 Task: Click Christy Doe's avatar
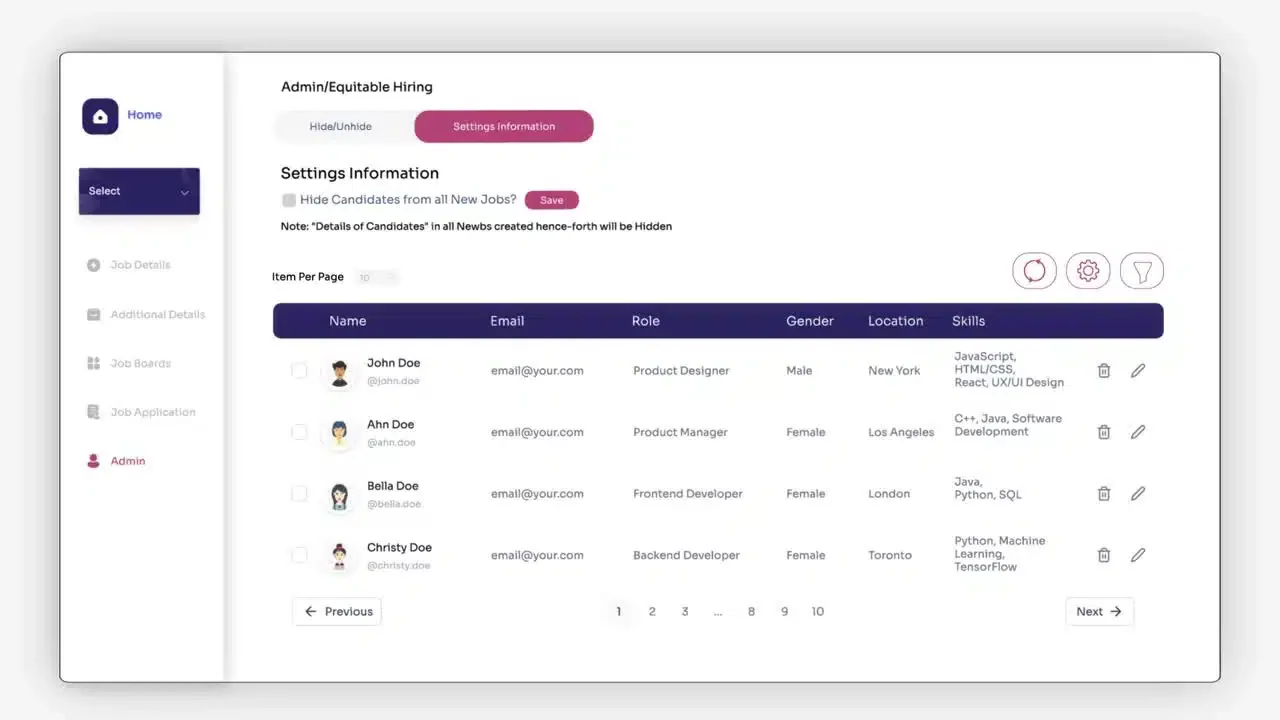coord(340,557)
